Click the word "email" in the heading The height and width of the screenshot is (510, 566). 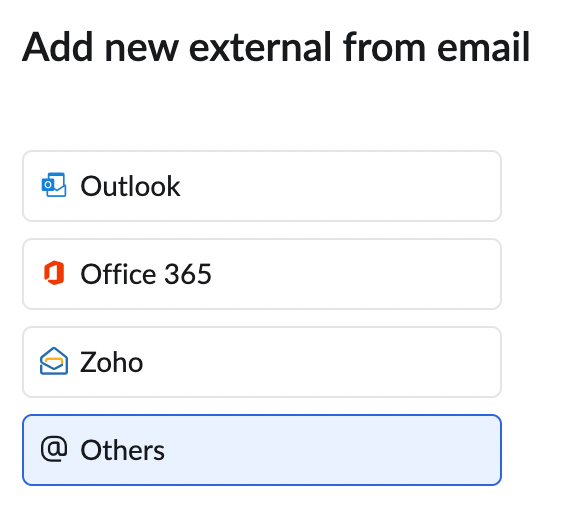click(x=483, y=47)
